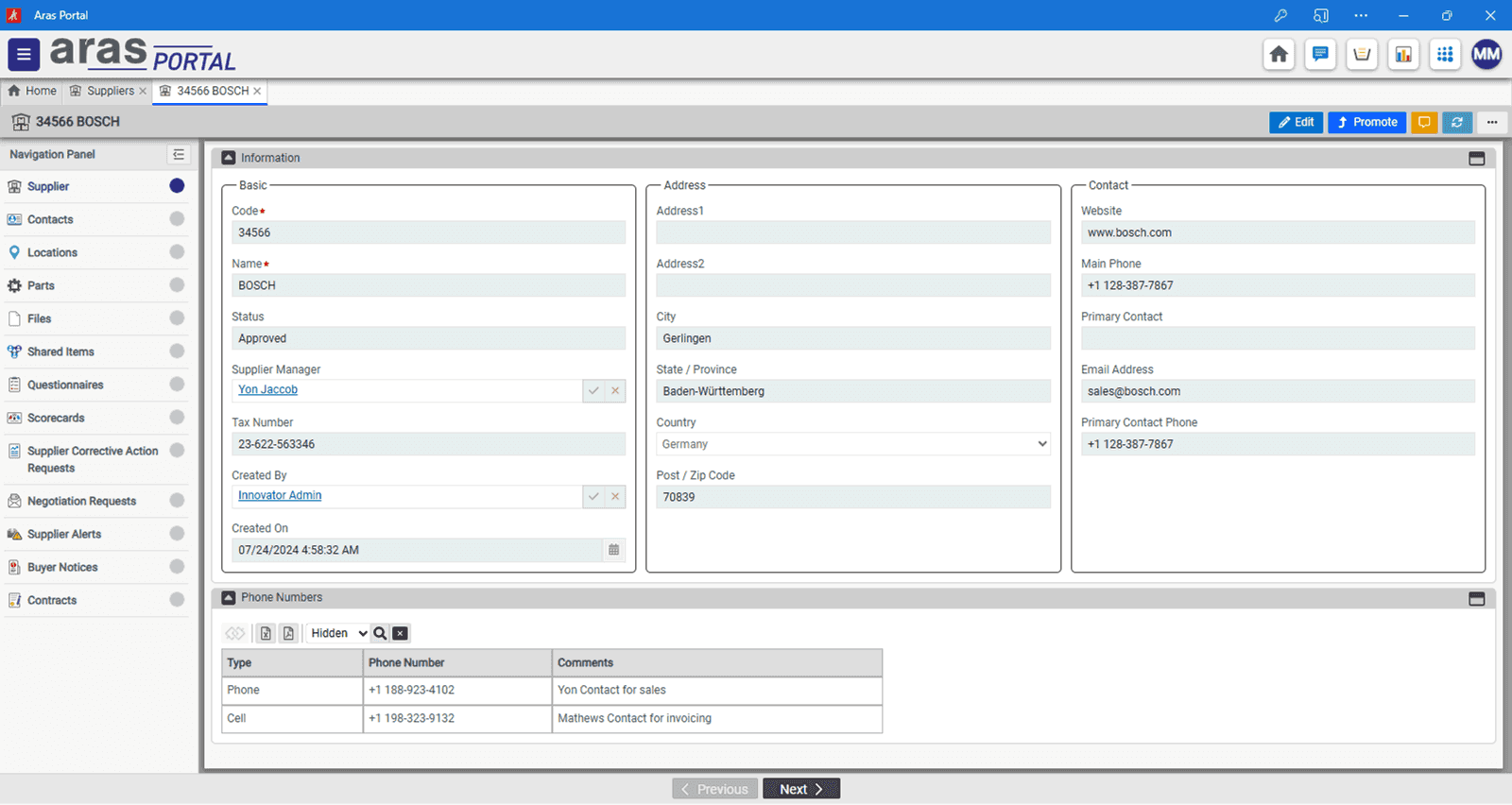This screenshot has width=1512, height=805.
Task: Go to home via header home icon
Action: pyautogui.click(x=1279, y=54)
